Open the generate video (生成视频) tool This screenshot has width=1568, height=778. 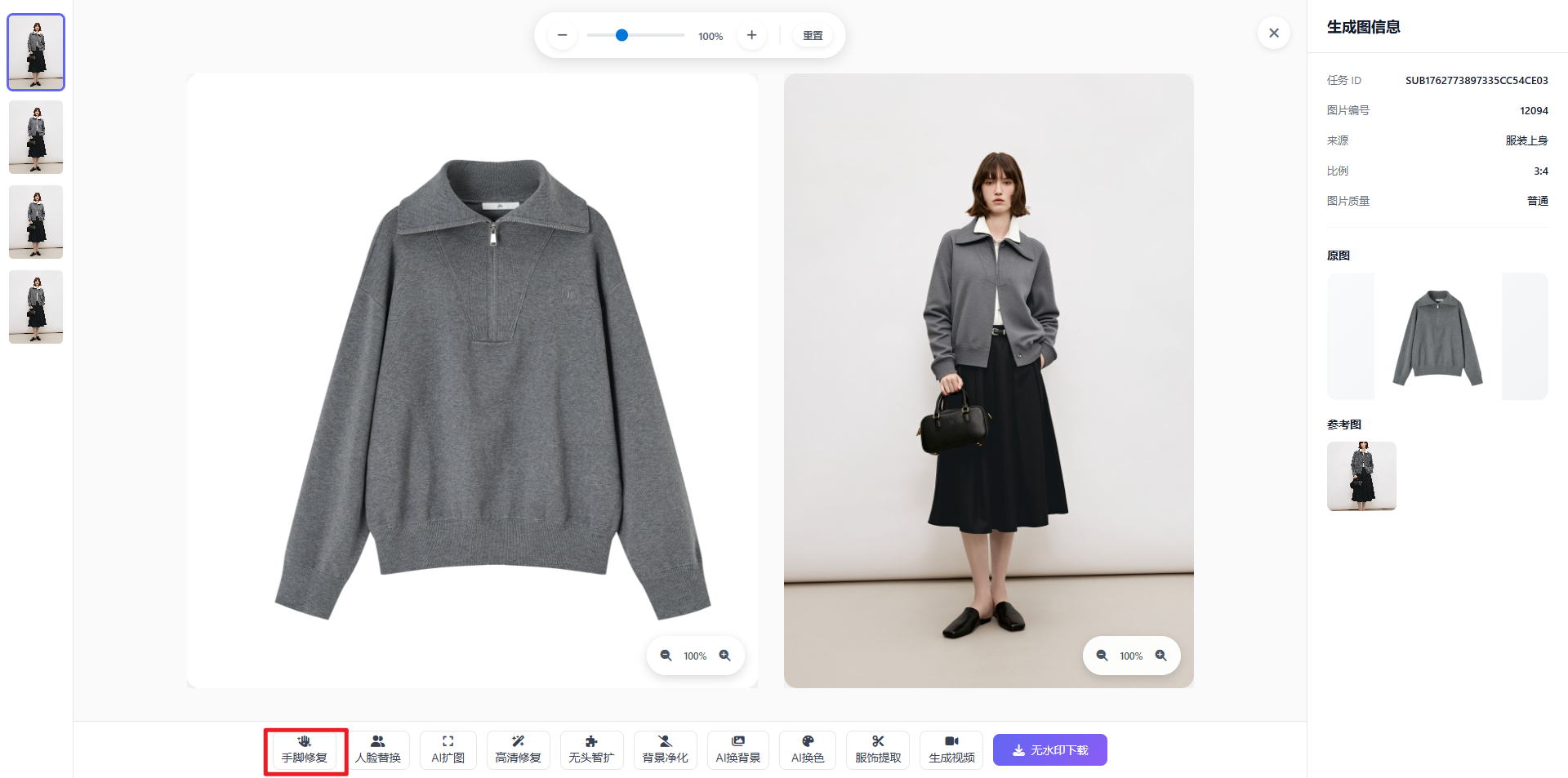(x=951, y=750)
